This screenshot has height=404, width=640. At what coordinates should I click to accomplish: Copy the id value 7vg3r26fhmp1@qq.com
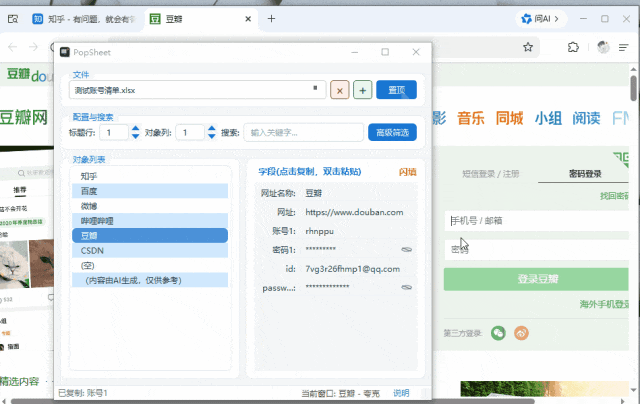tap(352, 269)
